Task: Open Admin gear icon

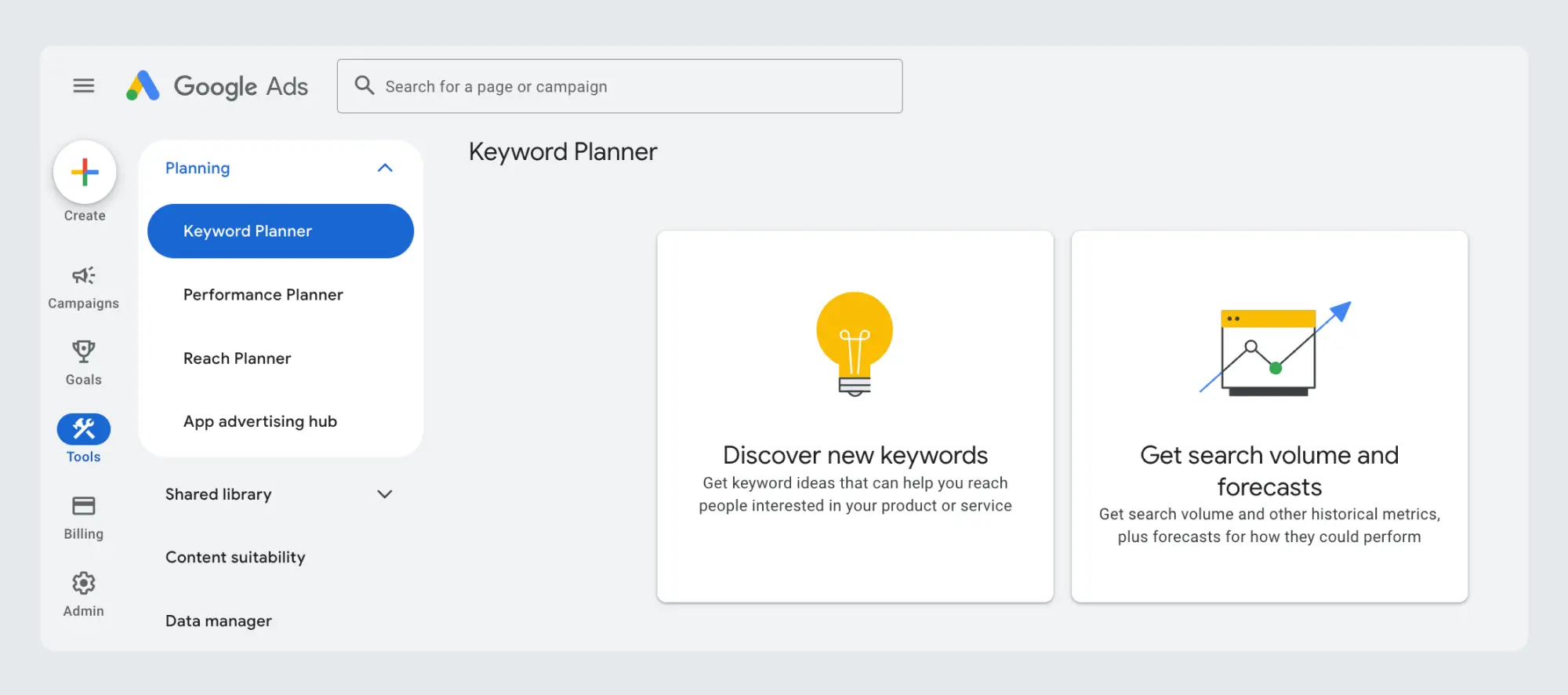Action: [x=84, y=583]
